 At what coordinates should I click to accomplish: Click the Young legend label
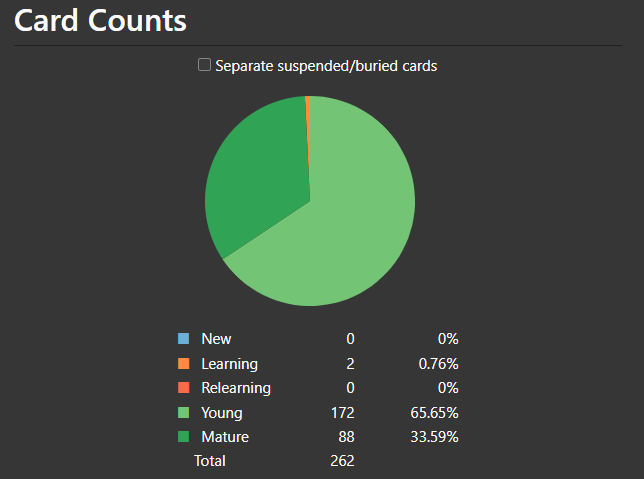point(222,412)
